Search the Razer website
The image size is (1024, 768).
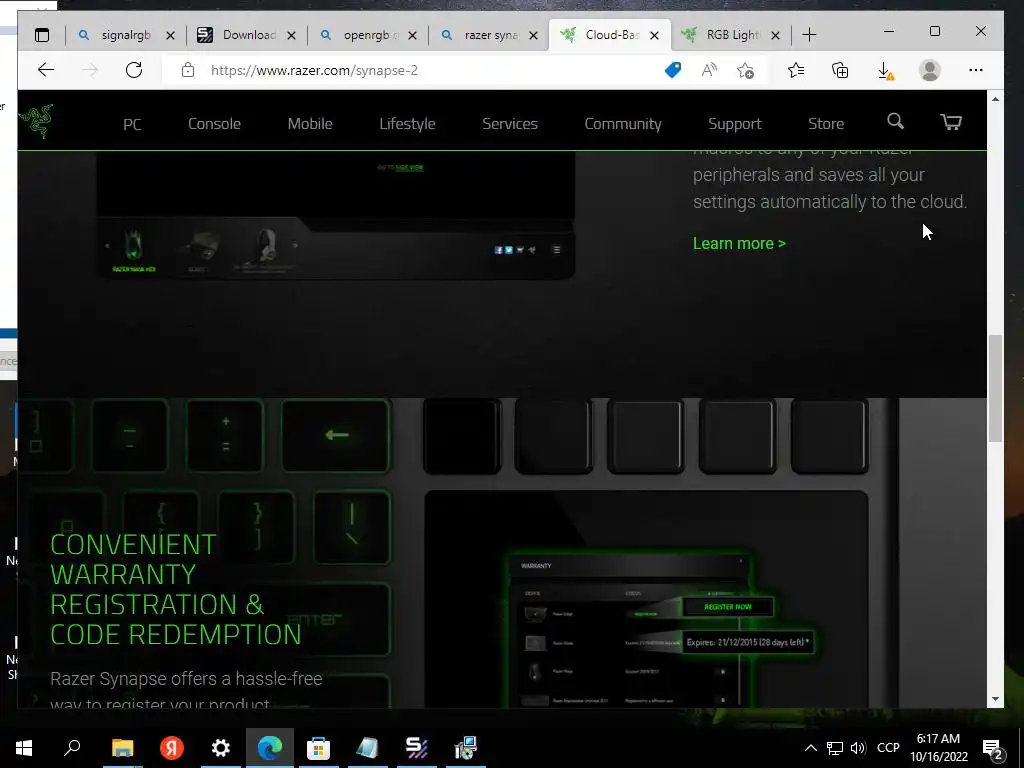tap(895, 121)
